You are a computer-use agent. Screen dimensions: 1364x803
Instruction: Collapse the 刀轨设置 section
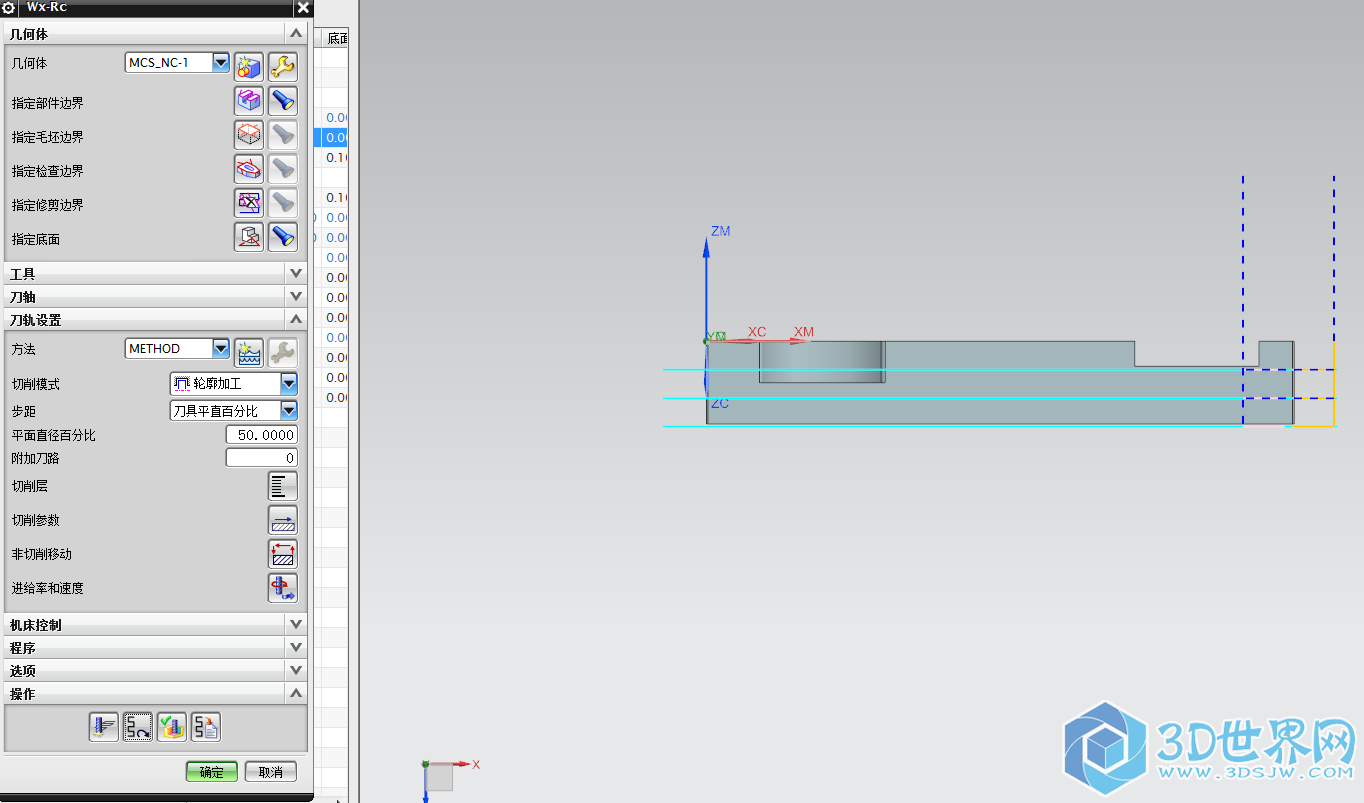point(295,319)
